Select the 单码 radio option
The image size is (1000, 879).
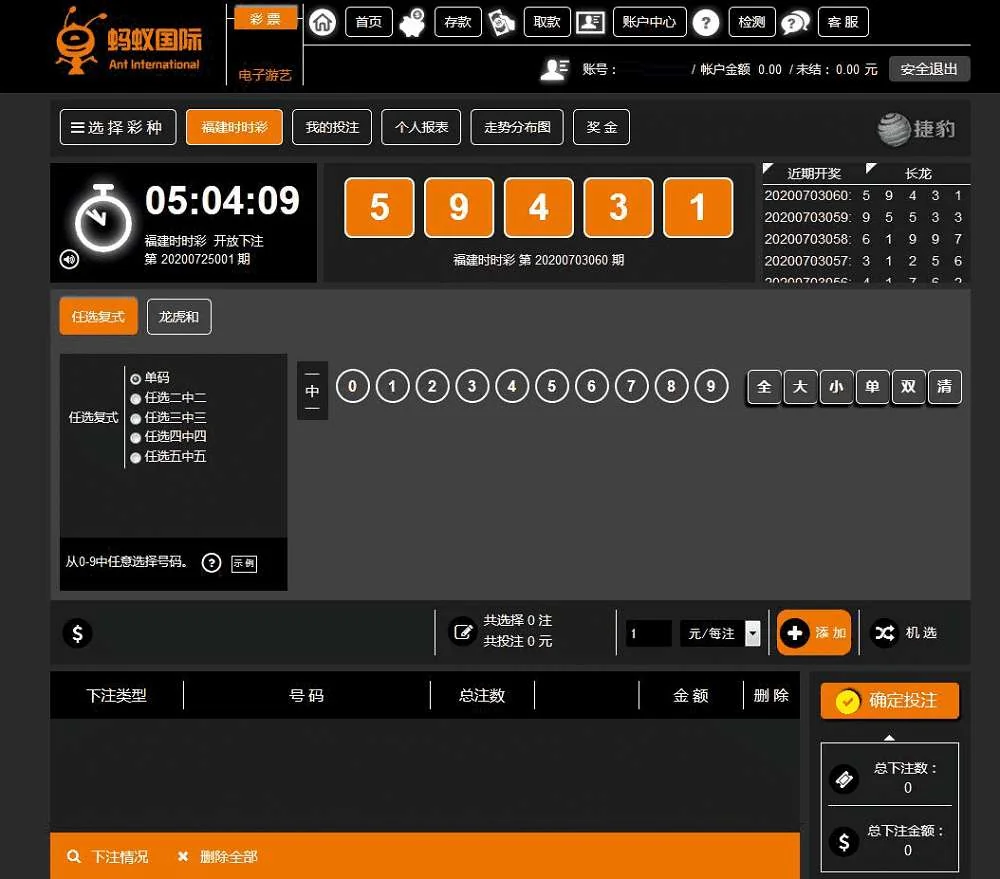[136, 378]
